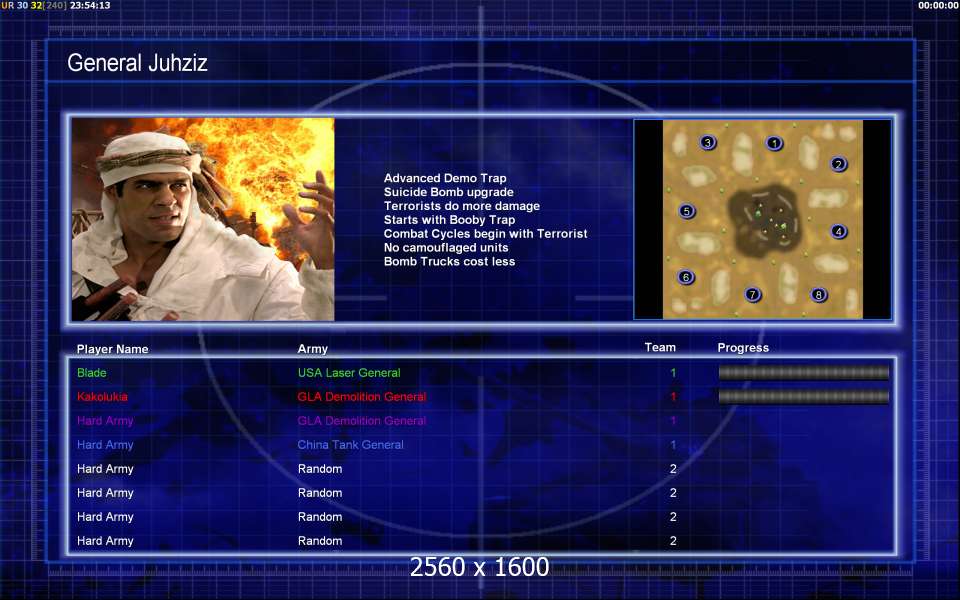960x600 pixels.
Task: Click start position marker 8 on minimap
Action: point(819,294)
